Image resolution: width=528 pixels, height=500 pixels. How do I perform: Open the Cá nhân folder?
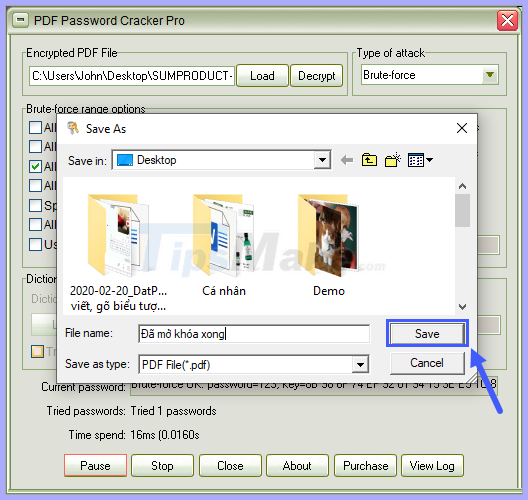tap(224, 235)
